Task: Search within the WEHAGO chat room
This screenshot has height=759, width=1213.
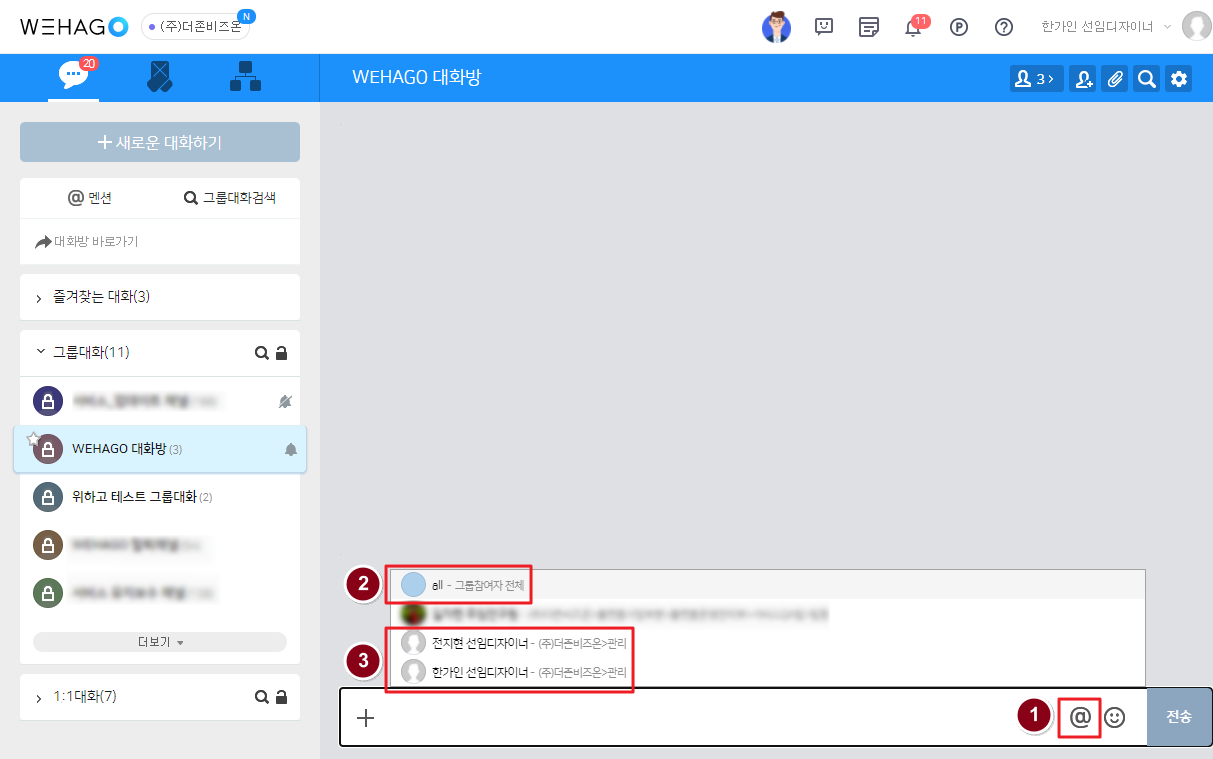Action: (x=1147, y=79)
